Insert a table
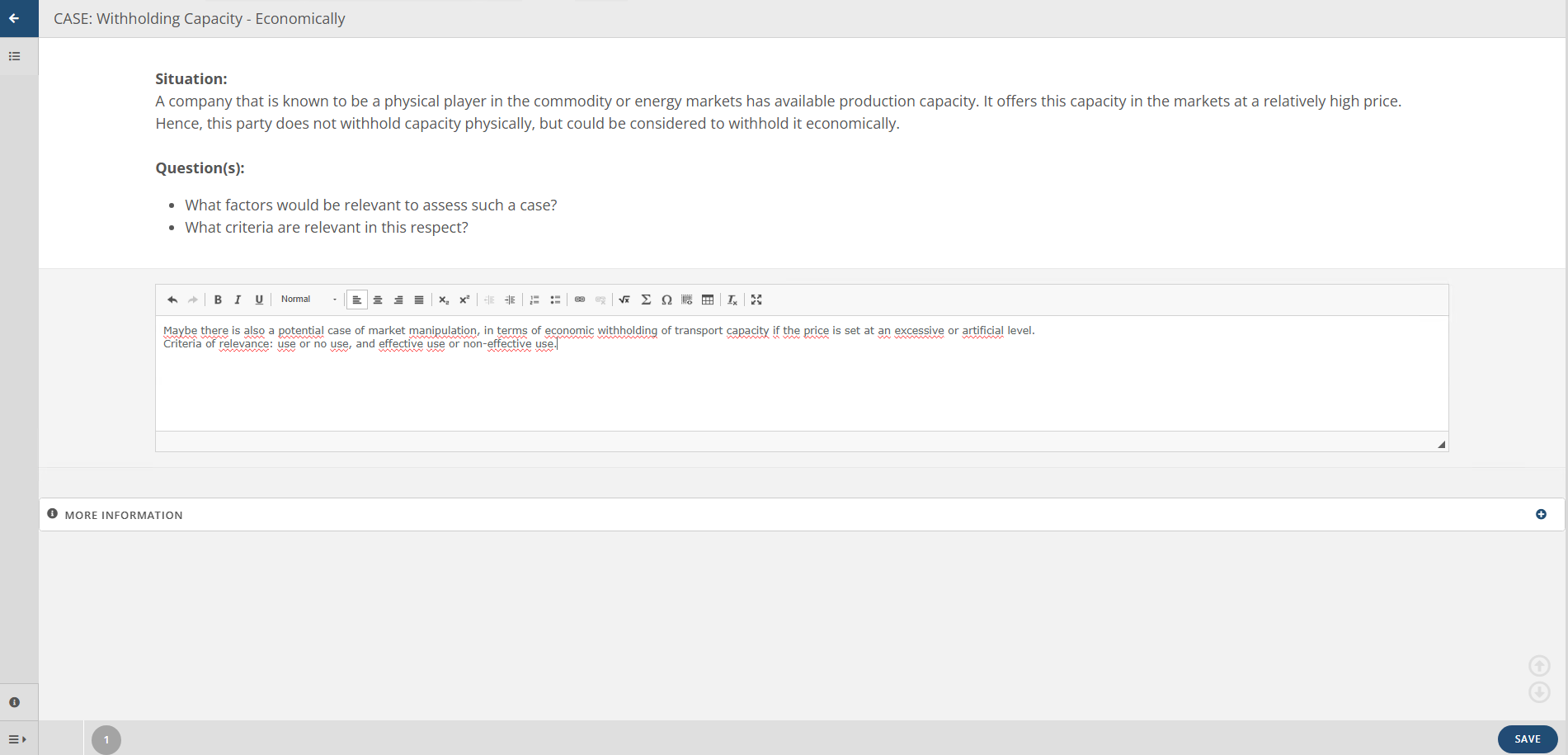The image size is (1568, 755). 708,300
